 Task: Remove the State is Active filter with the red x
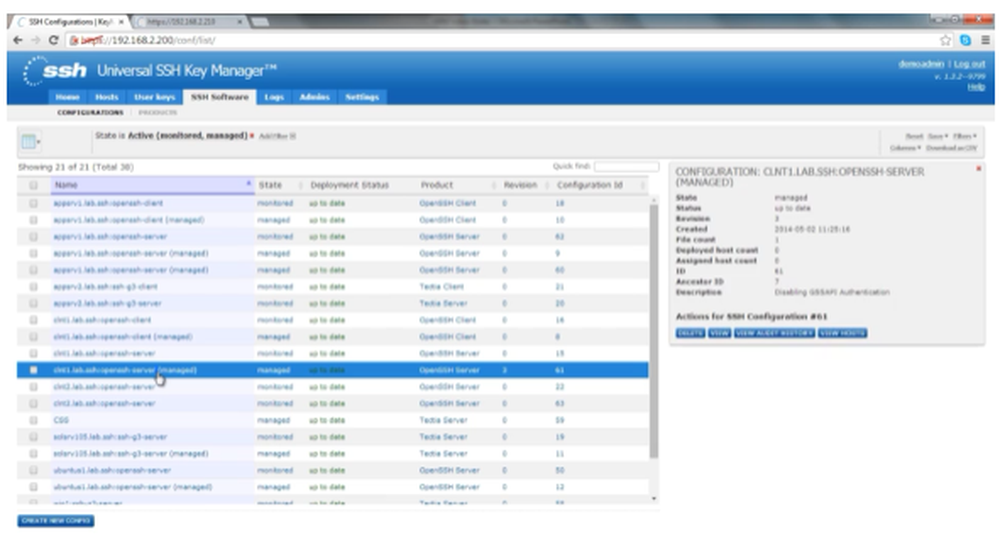coord(252,136)
